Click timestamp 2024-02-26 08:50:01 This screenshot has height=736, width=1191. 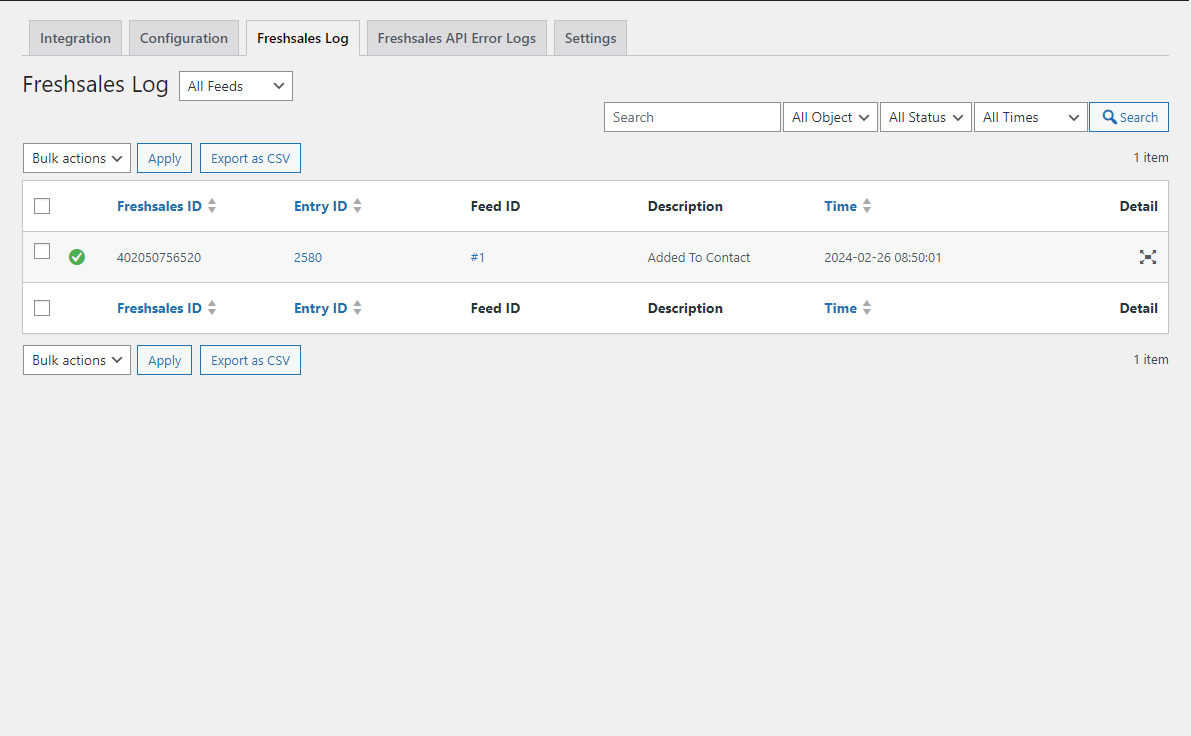coord(883,257)
